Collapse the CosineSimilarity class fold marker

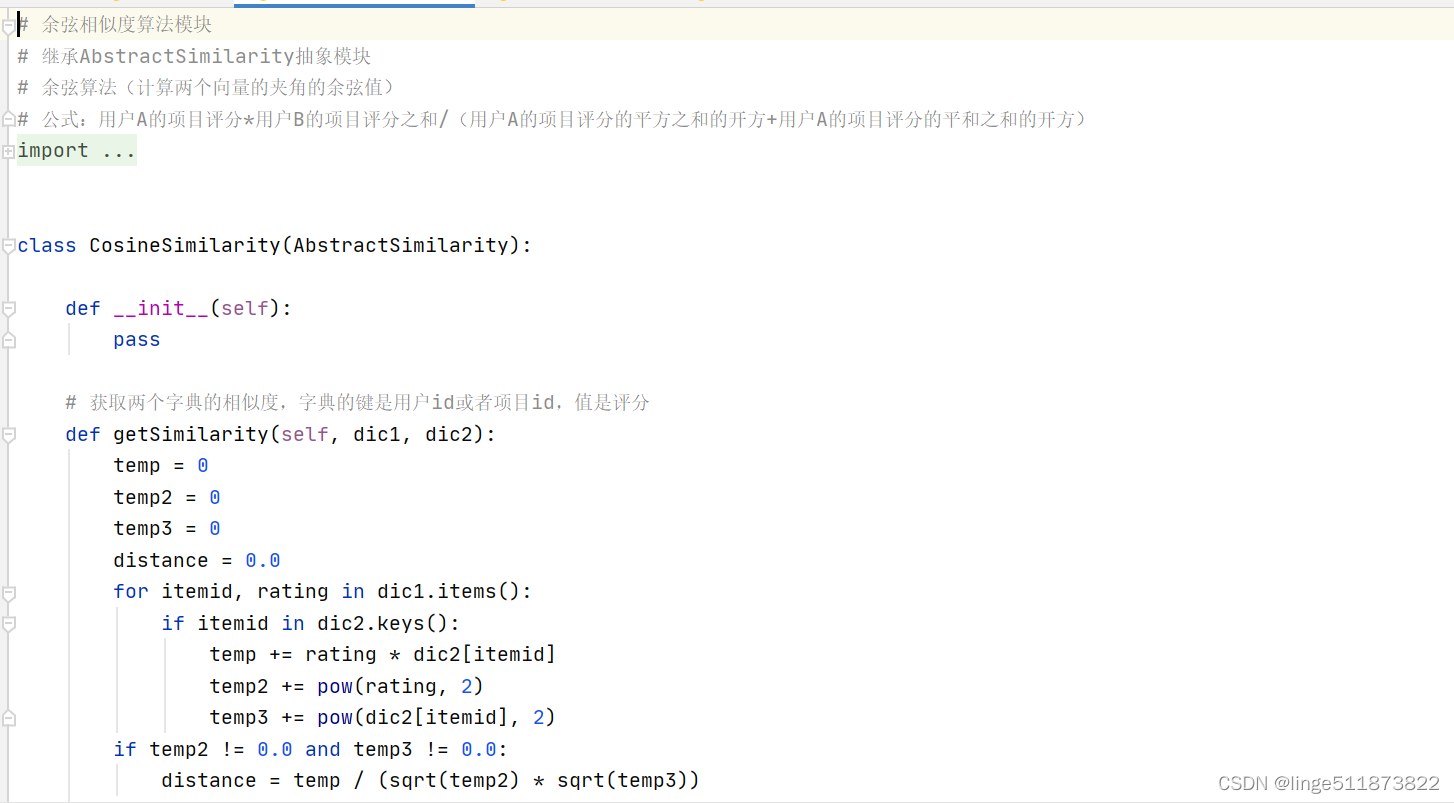9,245
